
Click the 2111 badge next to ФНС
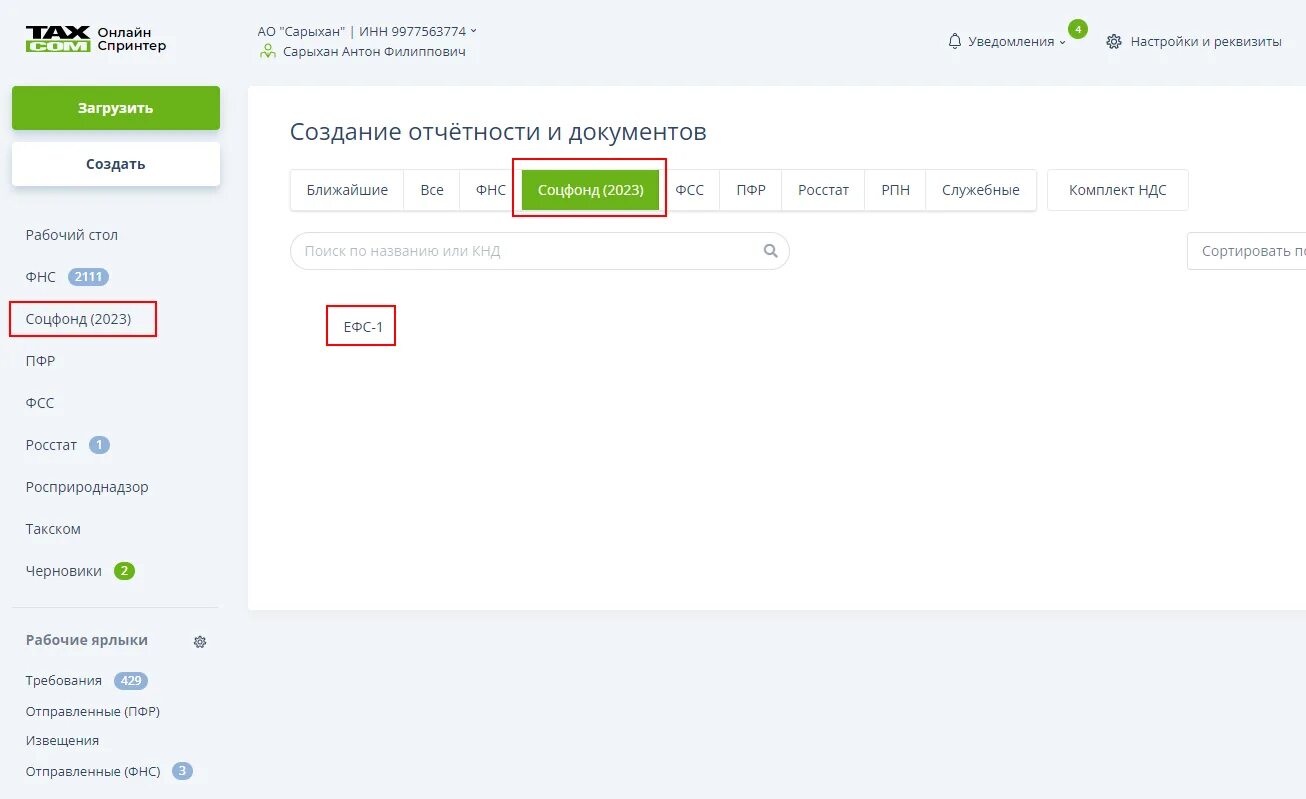tap(88, 277)
